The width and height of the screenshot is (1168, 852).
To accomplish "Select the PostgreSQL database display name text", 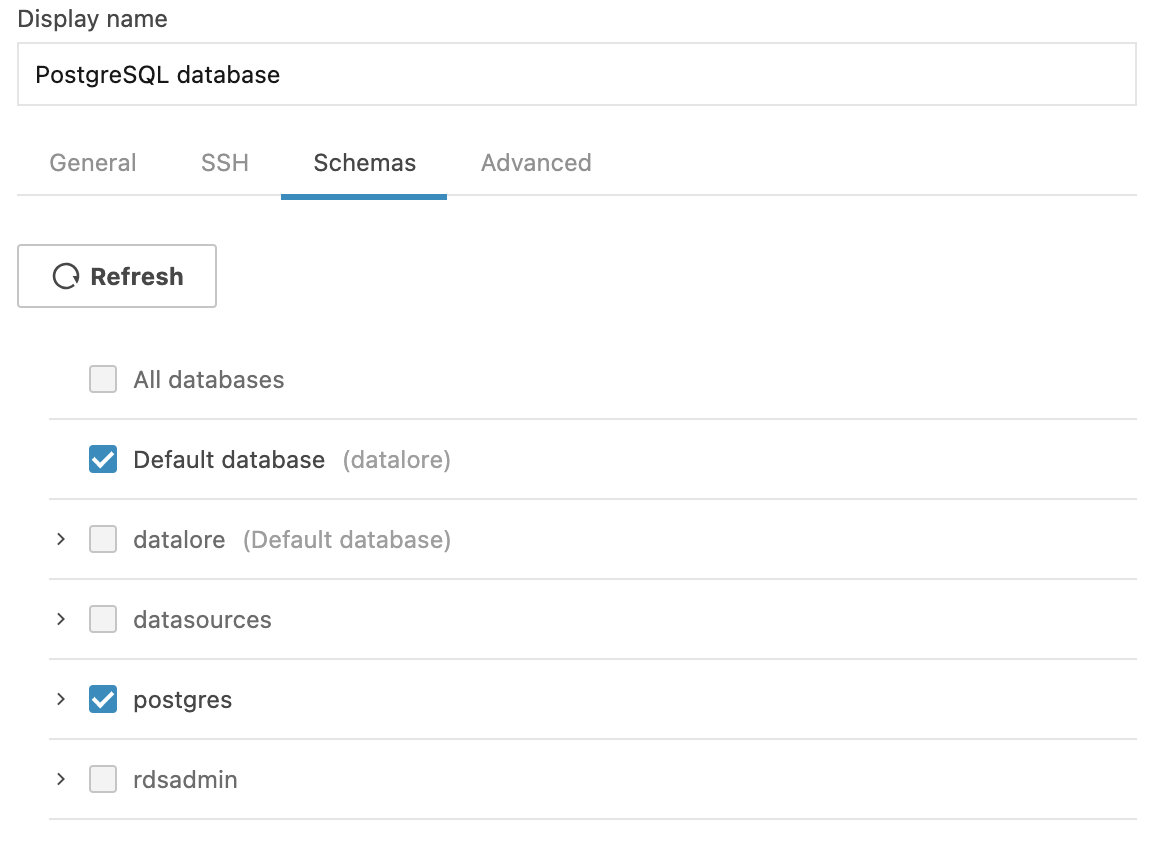I will (x=157, y=74).
